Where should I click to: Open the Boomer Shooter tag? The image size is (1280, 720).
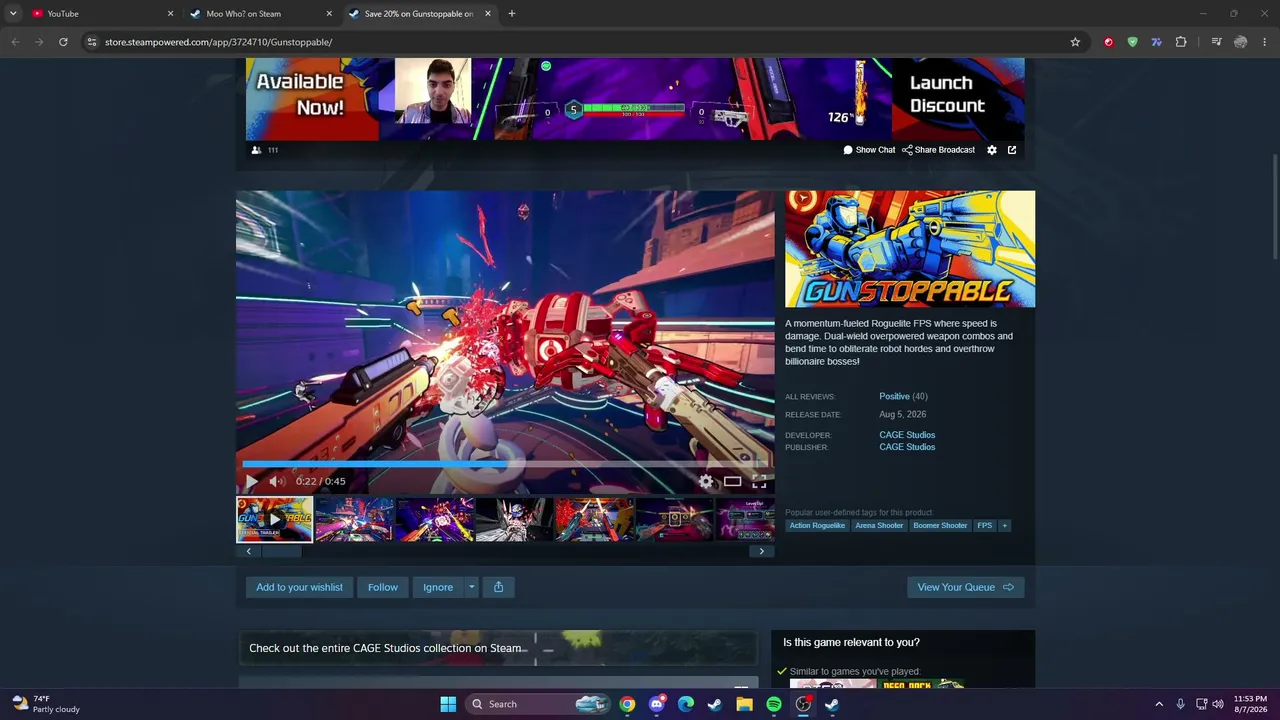click(940, 526)
